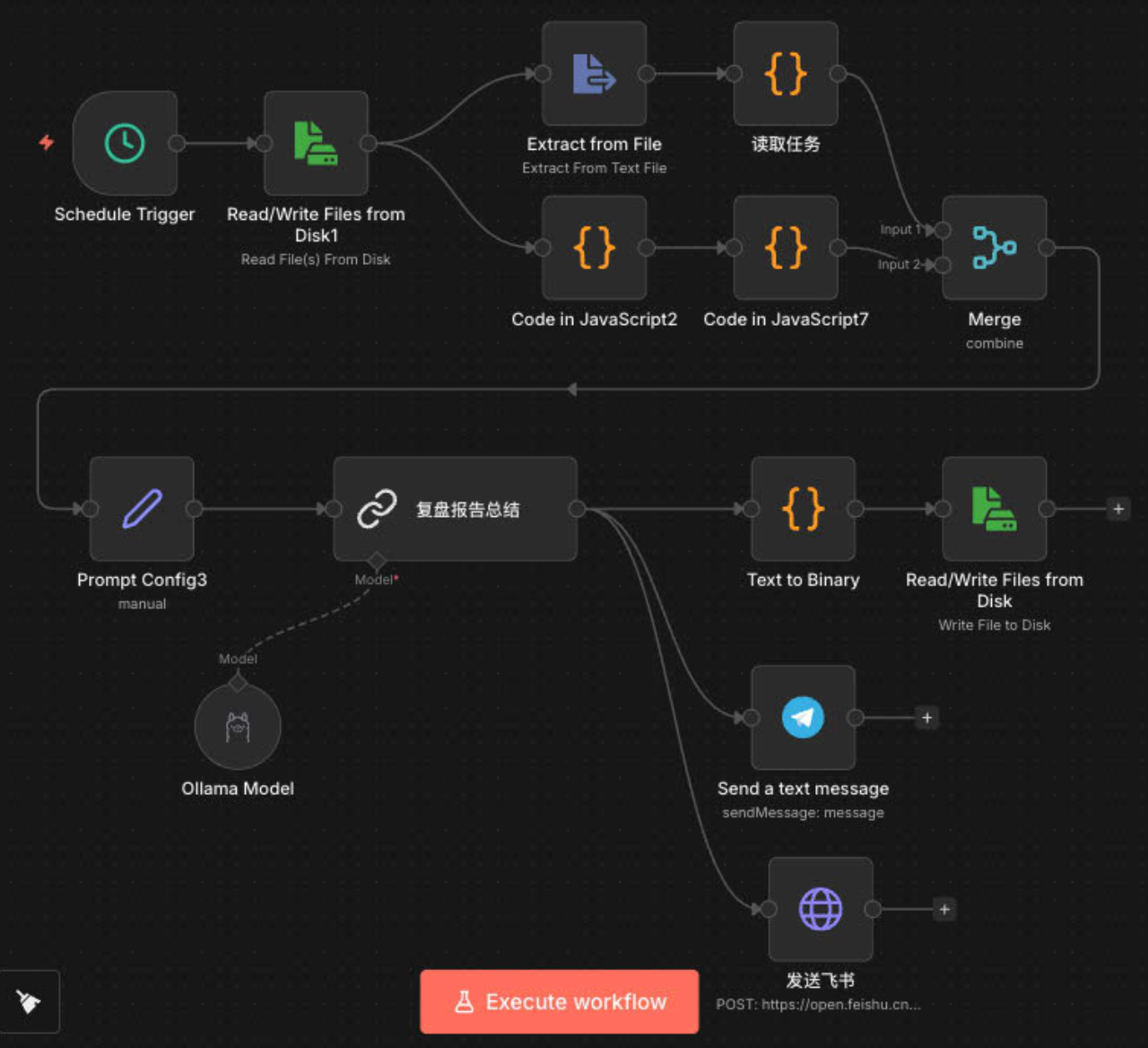This screenshot has width=1148, height=1048.
Task: Click the Merge node Input 2 connector
Action: (943, 265)
